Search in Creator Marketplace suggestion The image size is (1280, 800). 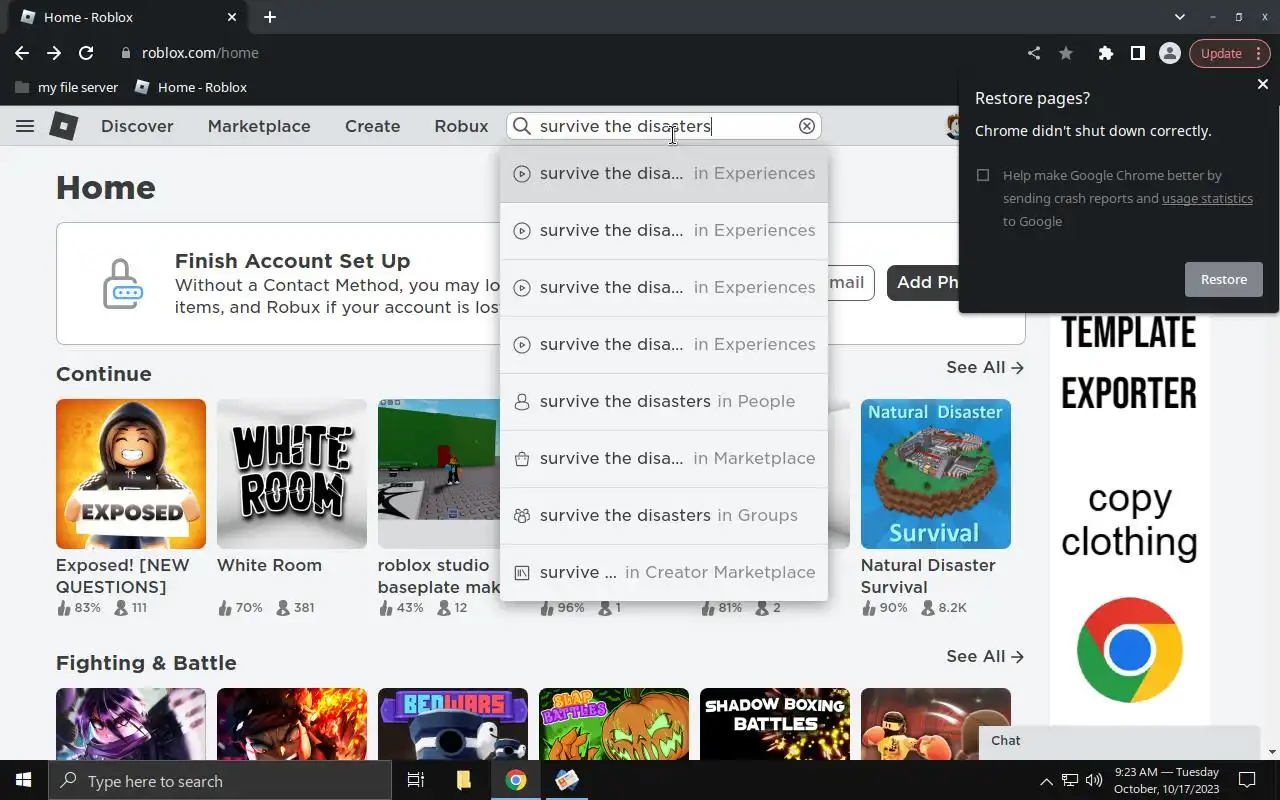pos(664,573)
